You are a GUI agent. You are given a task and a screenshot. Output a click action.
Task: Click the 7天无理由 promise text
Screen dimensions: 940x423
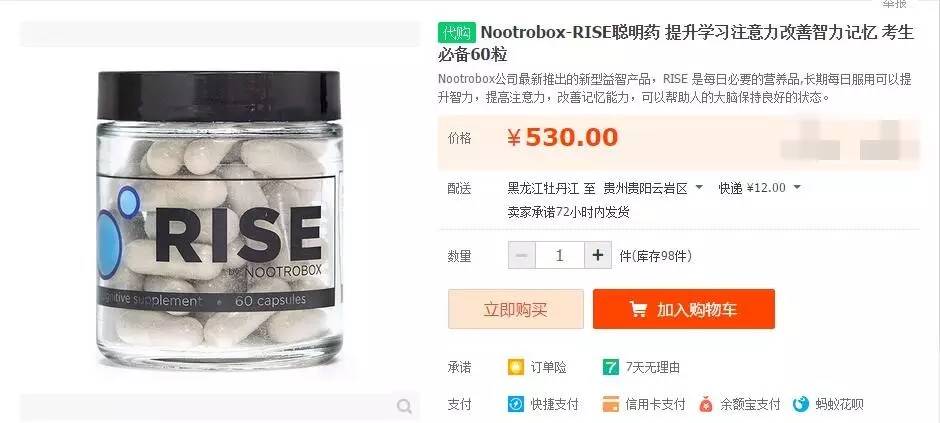point(652,367)
